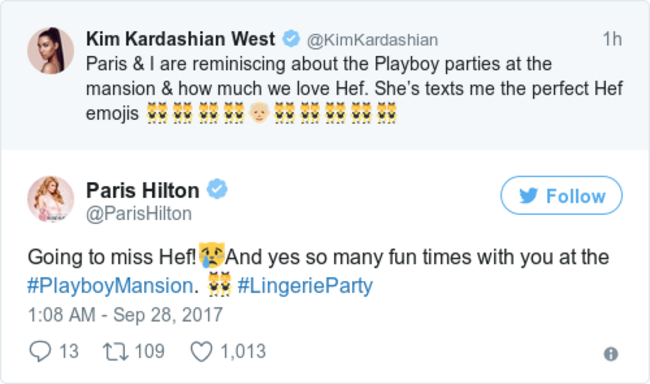Like the tweet with the heart icon

pyautogui.click(x=201, y=352)
